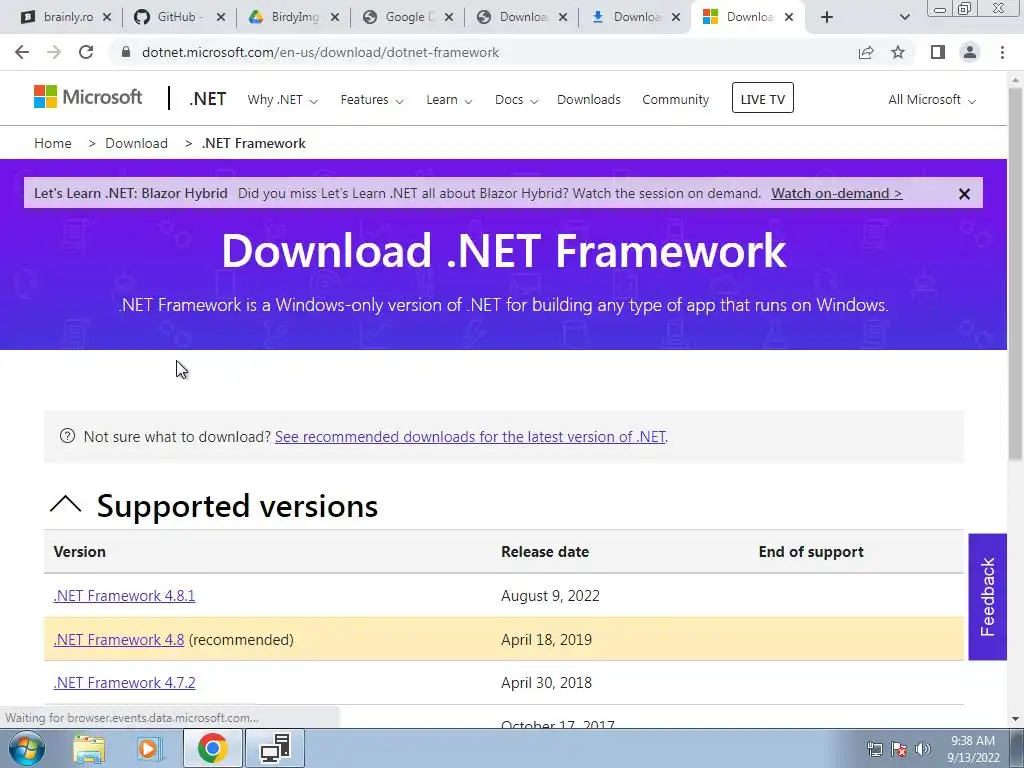
Task: Go to the Download breadcrumb
Action: pos(136,143)
